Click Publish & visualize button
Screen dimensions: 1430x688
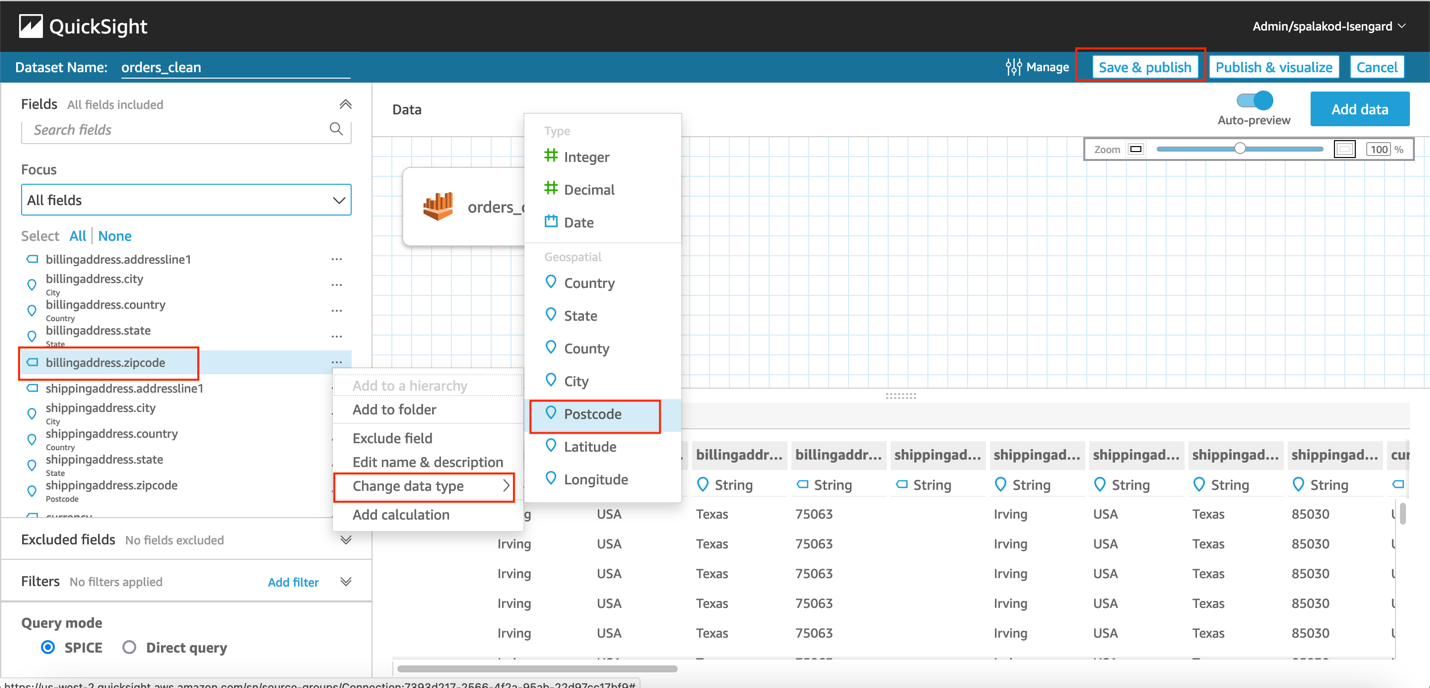pos(1274,67)
